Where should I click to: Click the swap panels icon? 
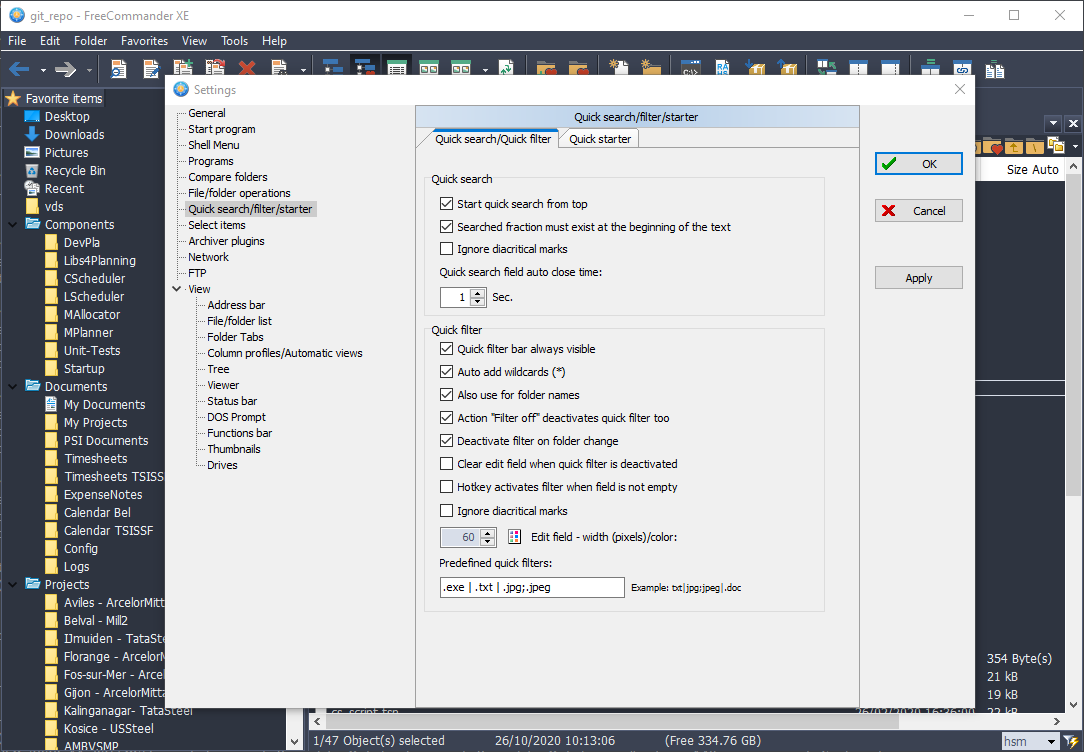point(827,68)
